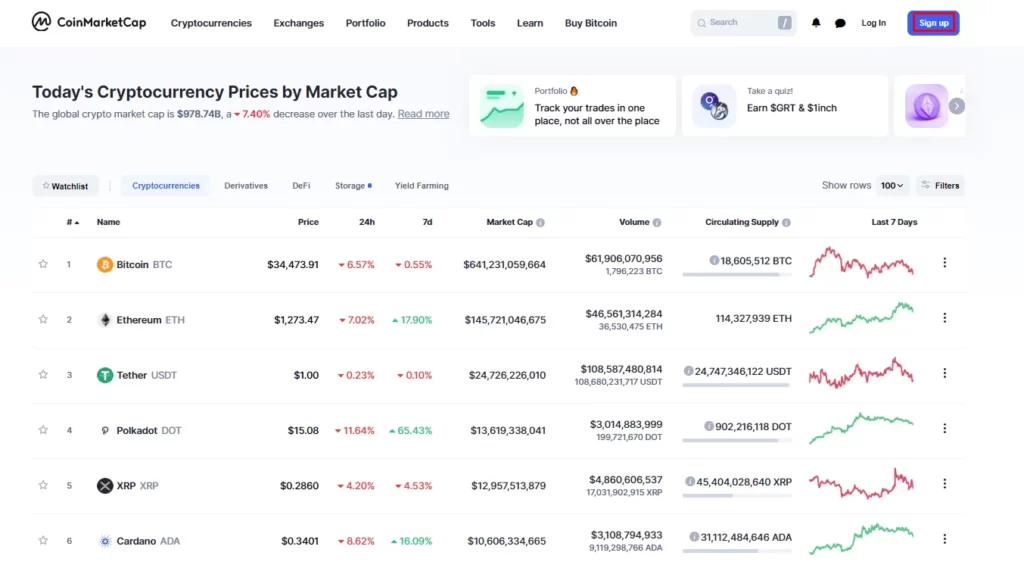Open the chat bubble icon in header

(840, 23)
